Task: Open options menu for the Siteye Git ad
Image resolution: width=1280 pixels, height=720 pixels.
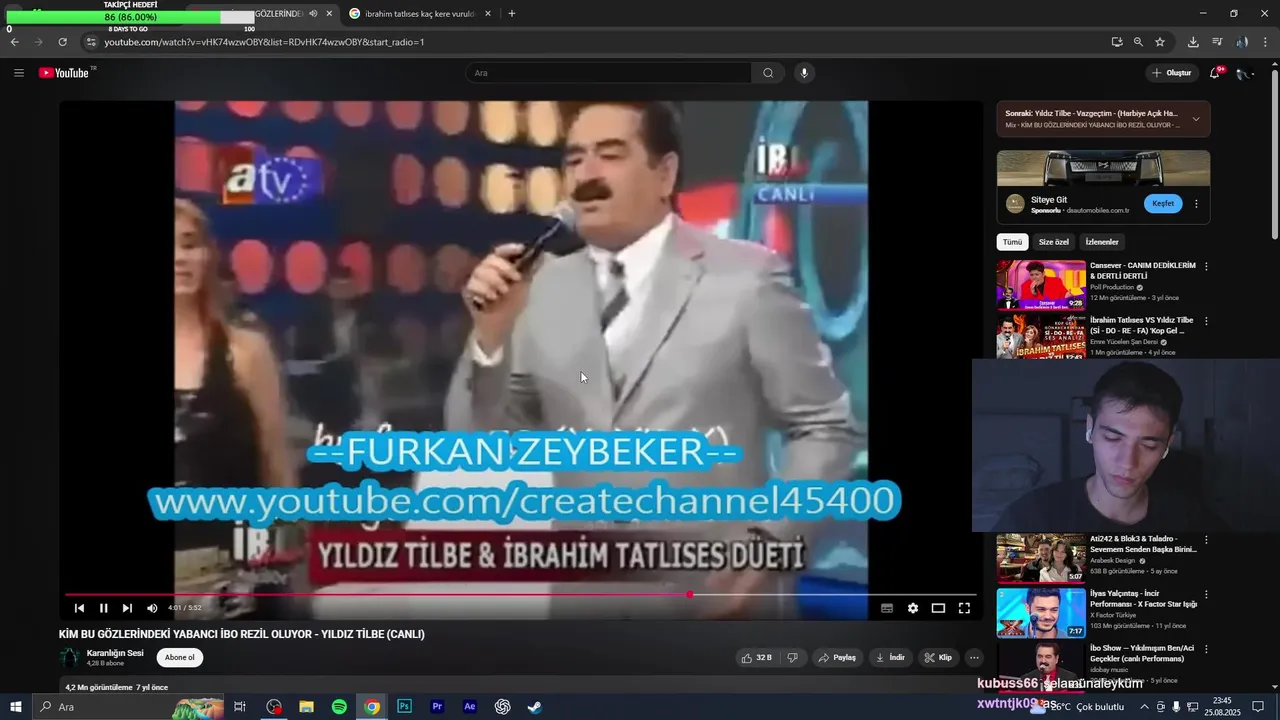Action: point(1196,204)
